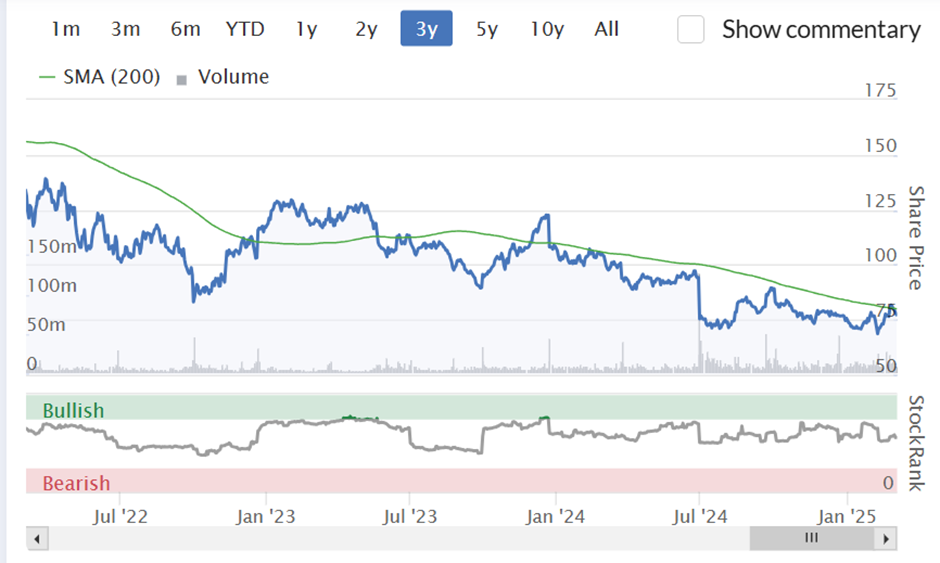Select the 3m time range
The width and height of the screenshot is (940, 563).
[125, 29]
